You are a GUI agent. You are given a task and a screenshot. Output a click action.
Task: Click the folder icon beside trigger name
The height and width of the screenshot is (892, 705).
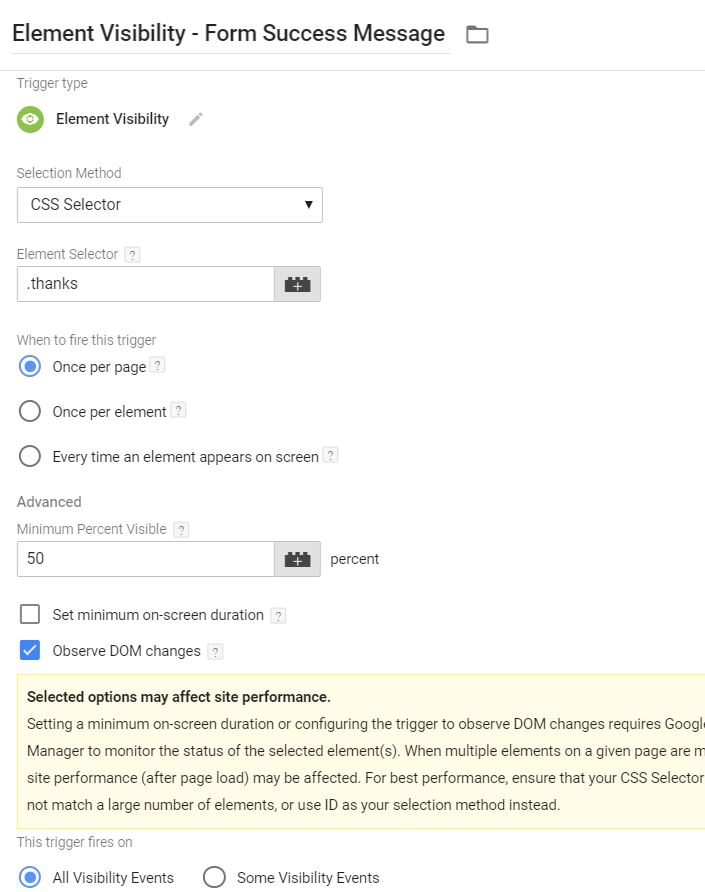coord(477,35)
